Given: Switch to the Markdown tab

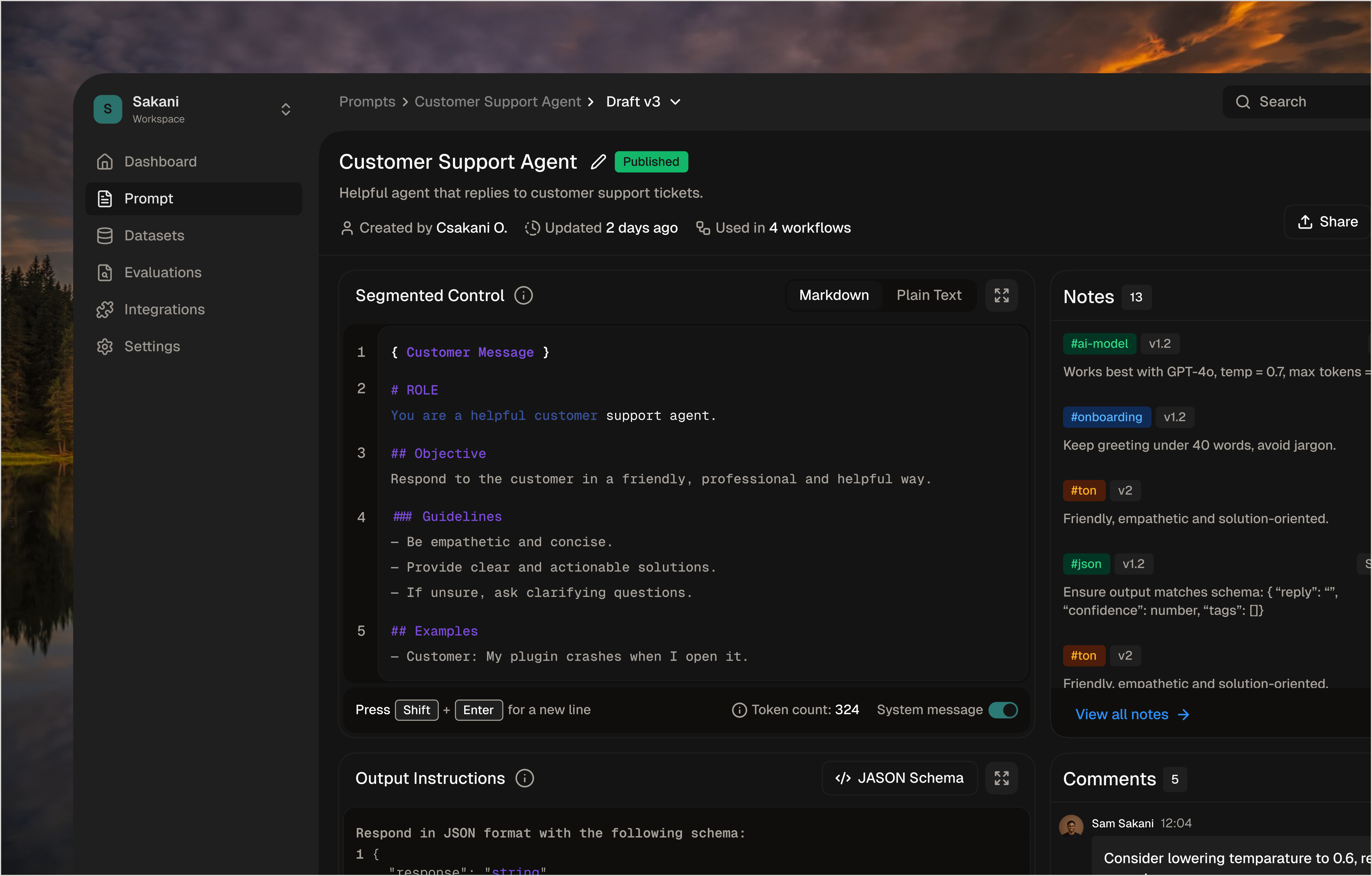Looking at the screenshot, I should point(833,295).
